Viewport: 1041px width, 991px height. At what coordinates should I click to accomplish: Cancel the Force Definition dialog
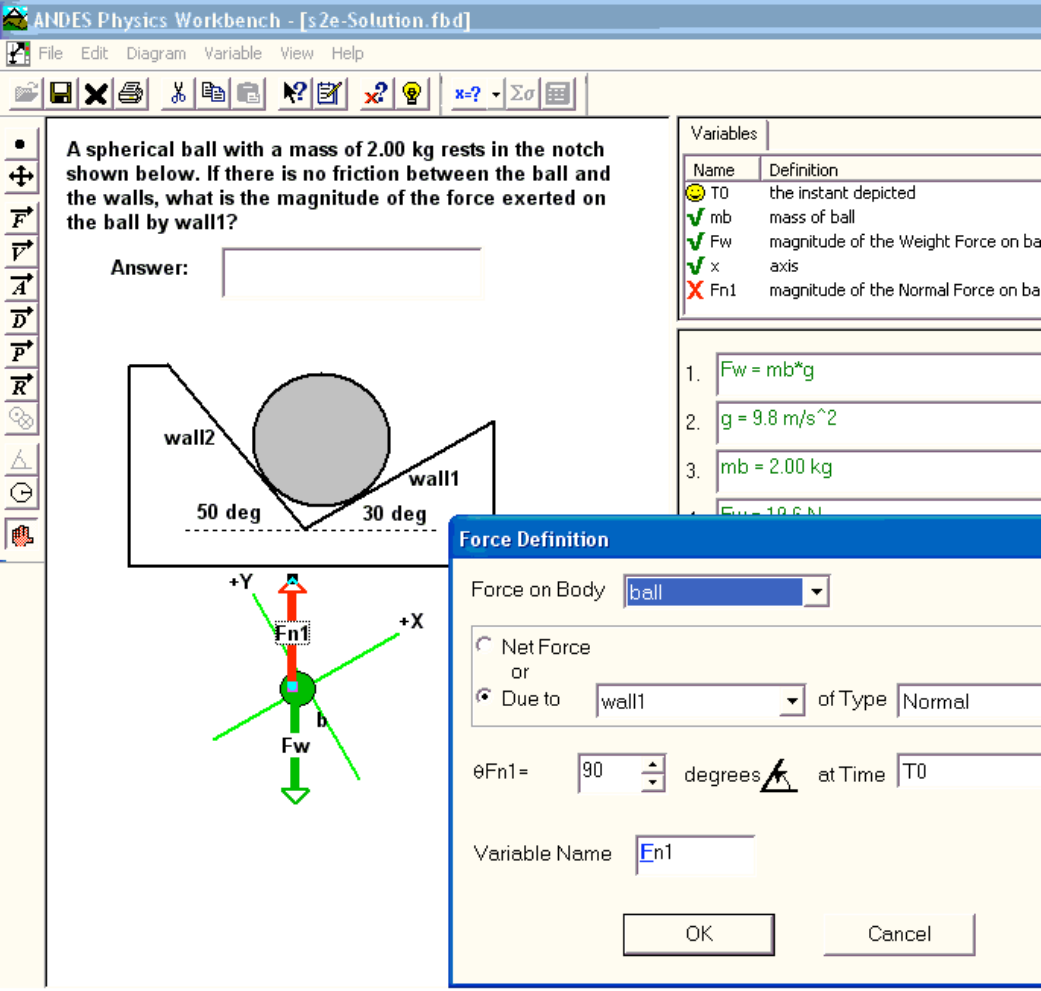click(x=899, y=934)
